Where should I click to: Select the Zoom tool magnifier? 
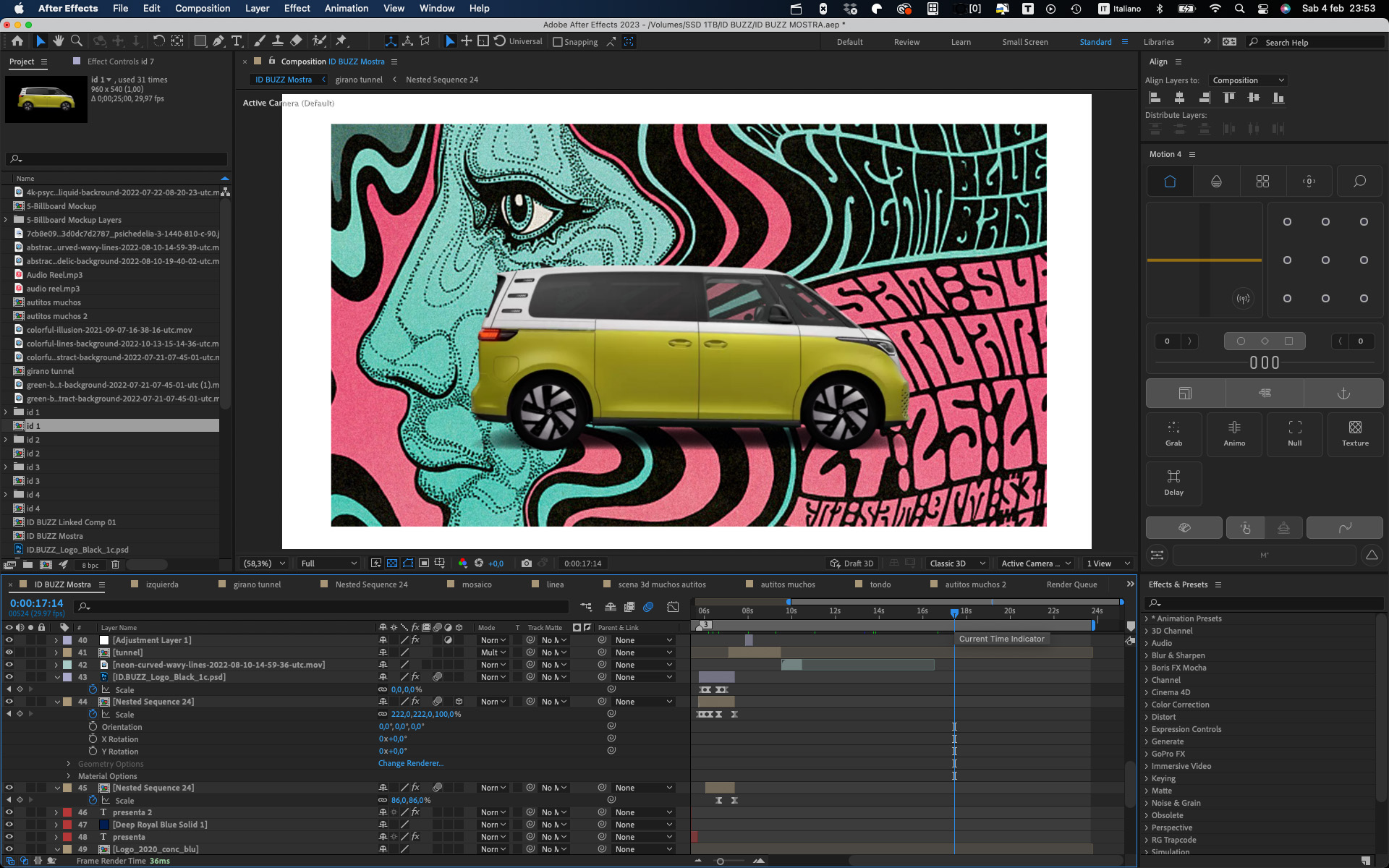[x=77, y=41]
